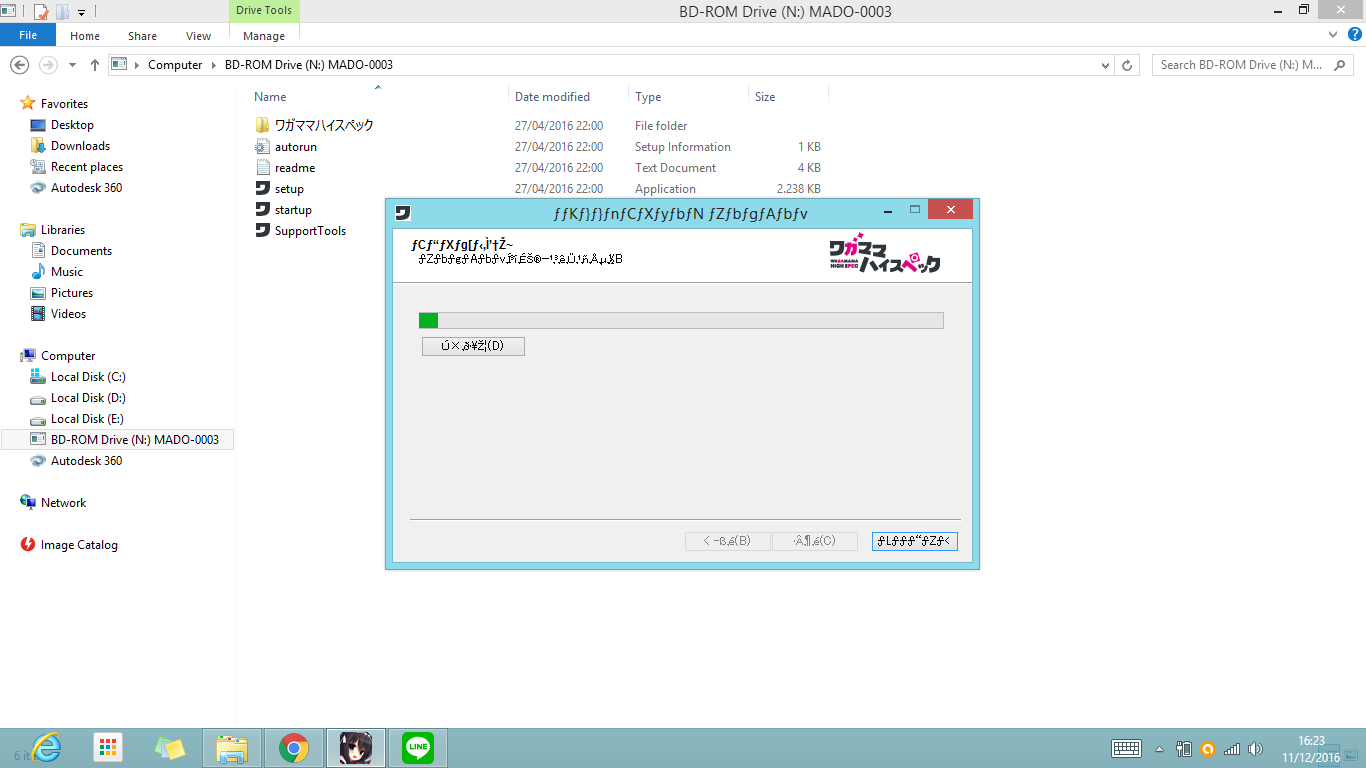Open Google Chrome from the taskbar

point(293,748)
